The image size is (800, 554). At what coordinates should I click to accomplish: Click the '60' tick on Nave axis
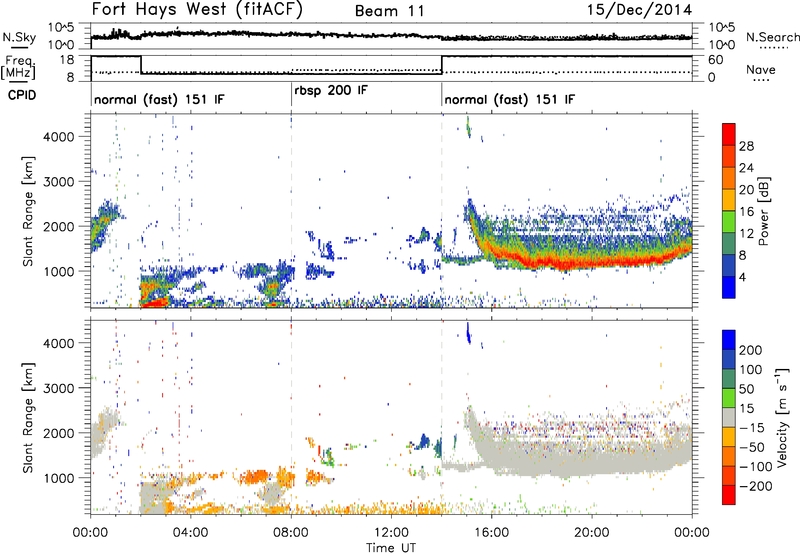tap(715, 60)
